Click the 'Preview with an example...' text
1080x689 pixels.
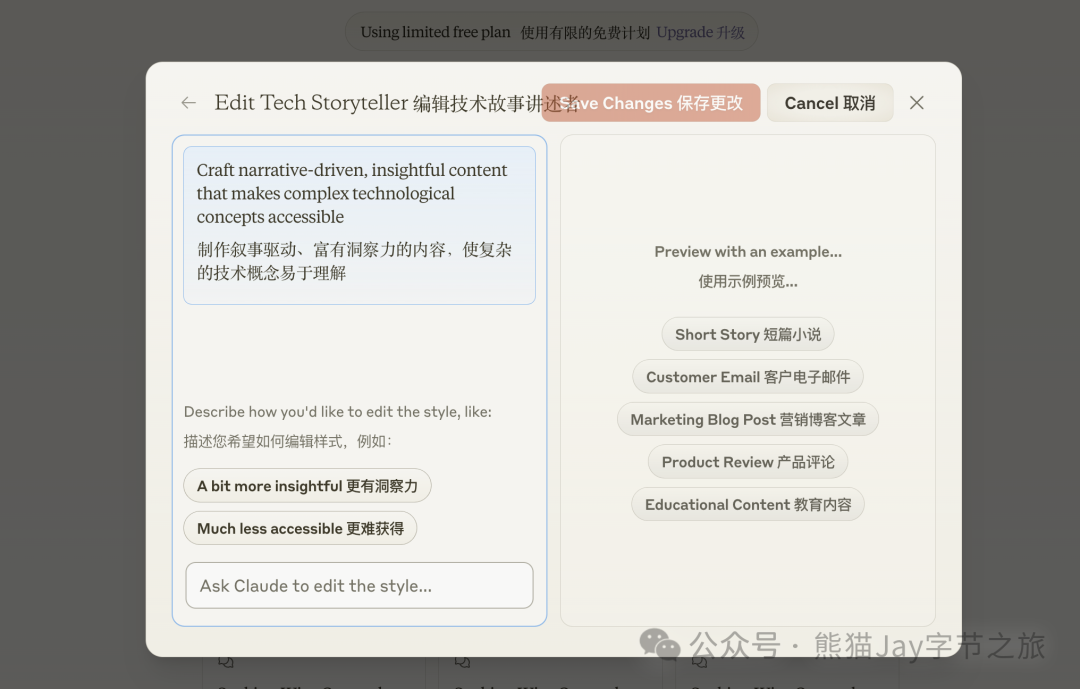coord(748,252)
